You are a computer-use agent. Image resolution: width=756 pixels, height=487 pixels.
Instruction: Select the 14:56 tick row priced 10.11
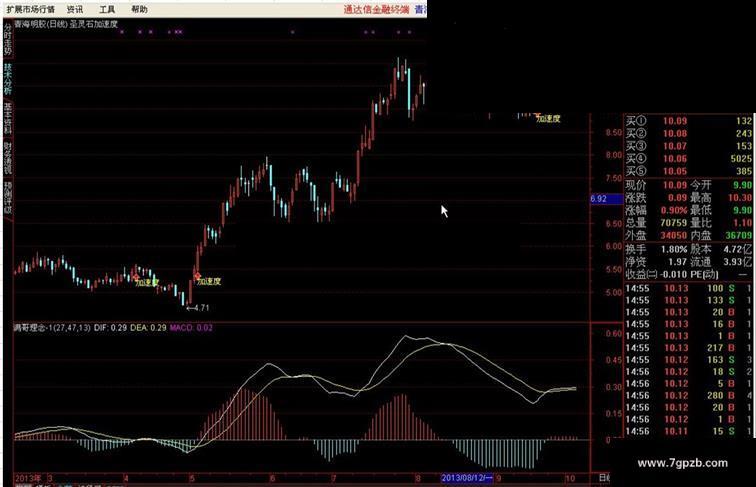pyautogui.click(x=689, y=431)
